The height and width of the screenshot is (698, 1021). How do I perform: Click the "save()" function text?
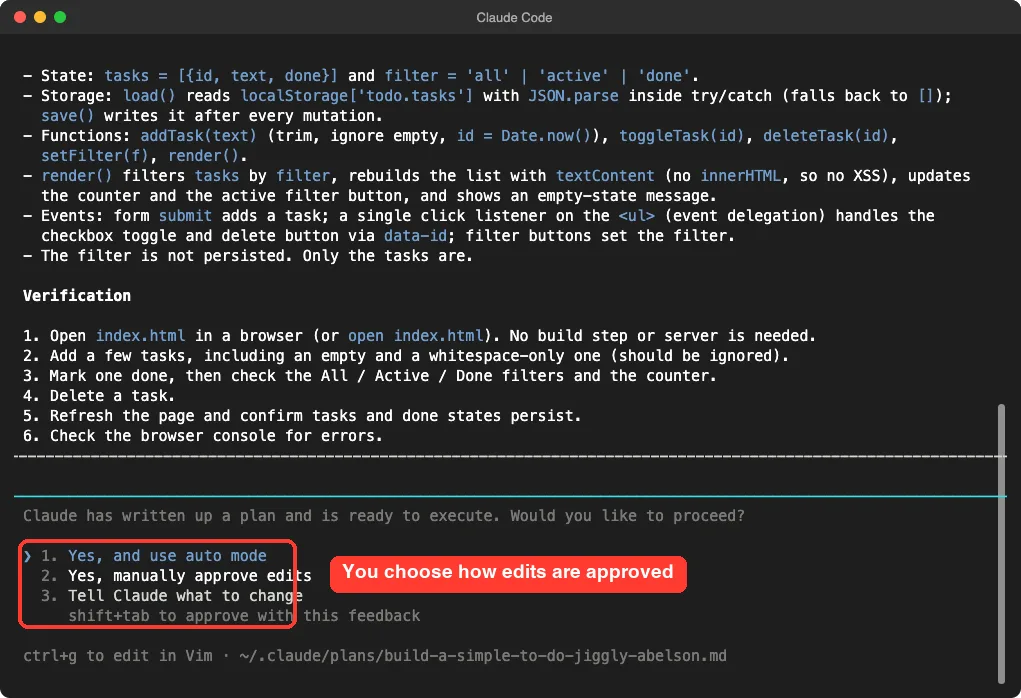(68, 116)
